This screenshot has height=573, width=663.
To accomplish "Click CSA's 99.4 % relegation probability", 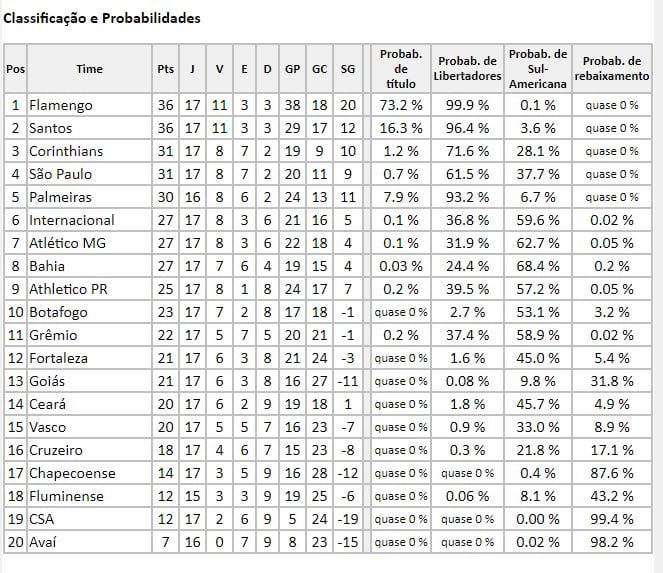I will pyautogui.click(x=612, y=519).
